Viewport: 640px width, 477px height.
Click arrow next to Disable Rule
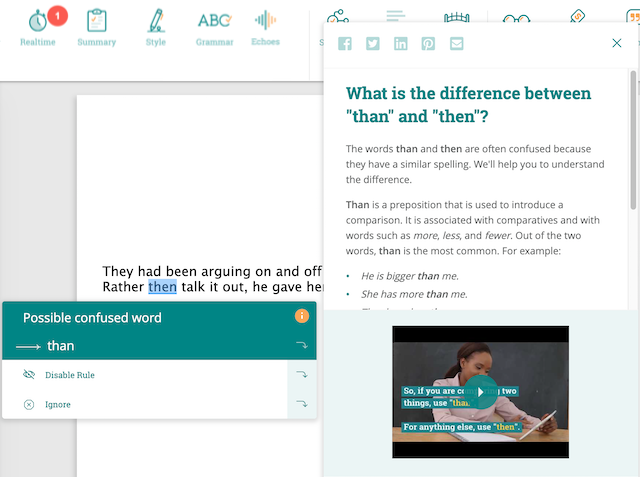pyautogui.click(x=302, y=374)
